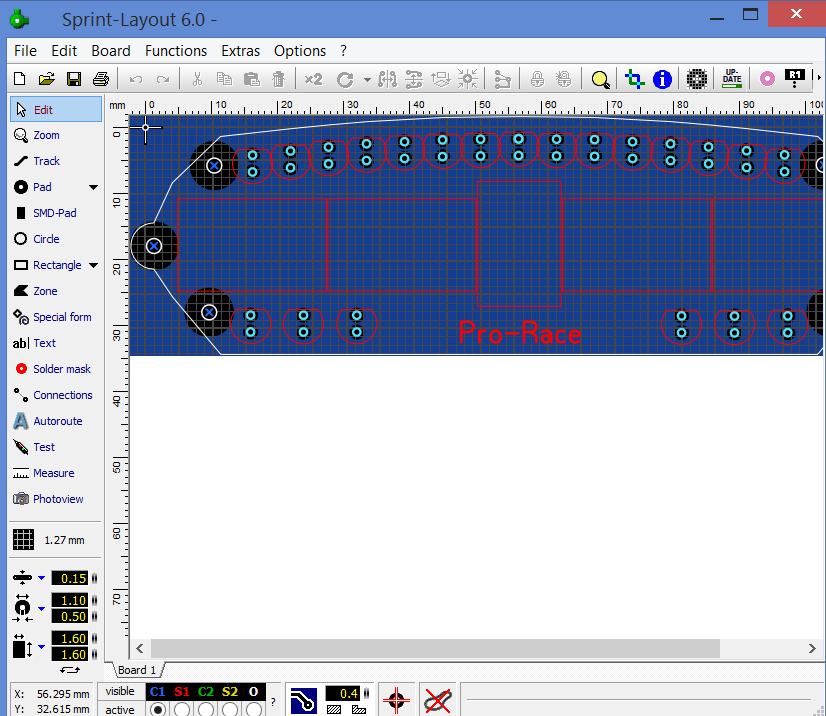Image resolution: width=826 pixels, height=716 pixels.
Task: Select the SMD-Pad tool
Action: (x=54, y=213)
